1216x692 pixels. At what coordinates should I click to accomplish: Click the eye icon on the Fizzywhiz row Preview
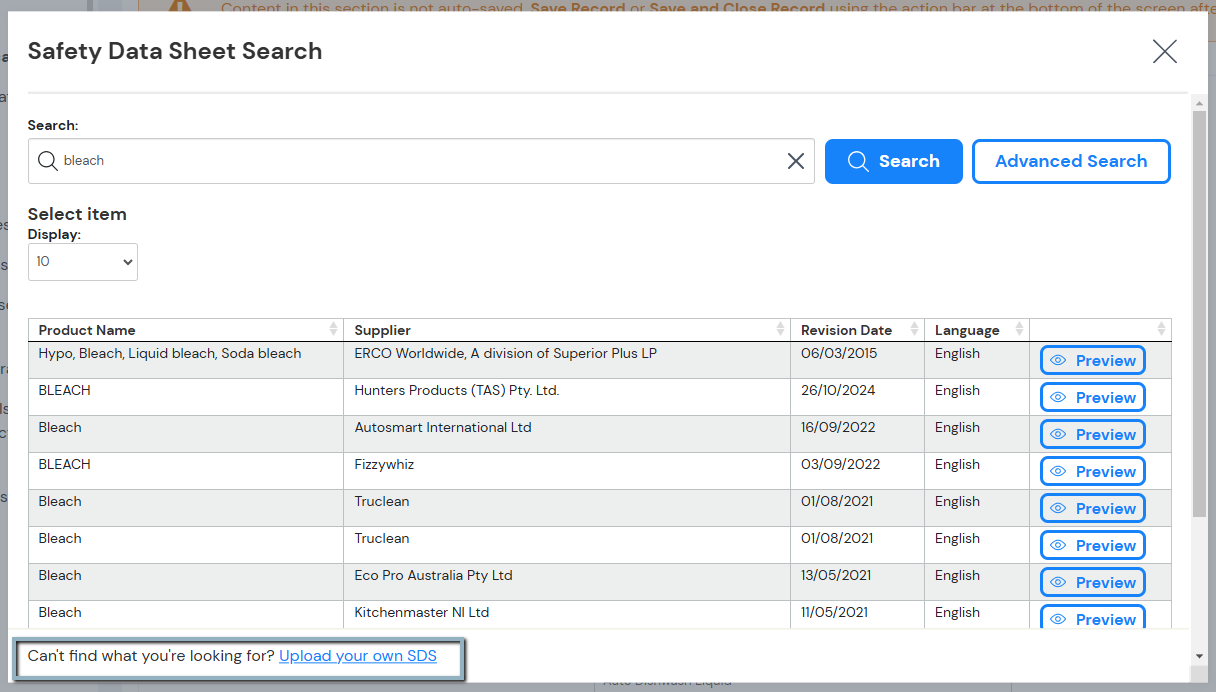pos(1058,471)
